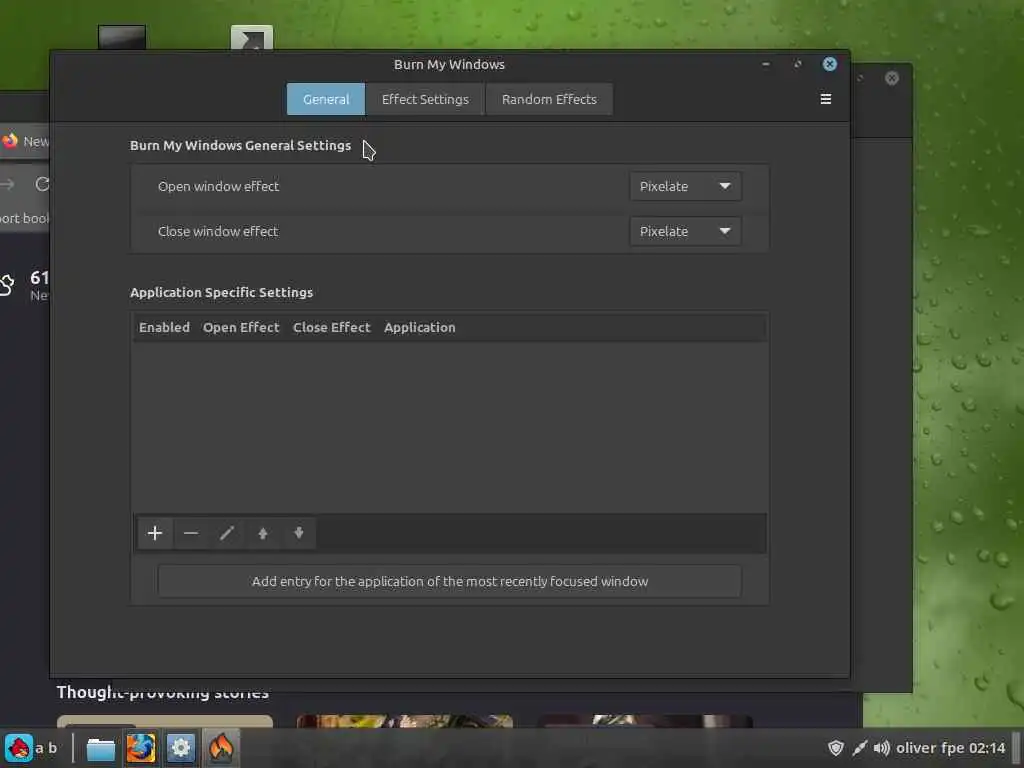Remove selected entry with the minus icon
The height and width of the screenshot is (768, 1024).
[x=191, y=533]
